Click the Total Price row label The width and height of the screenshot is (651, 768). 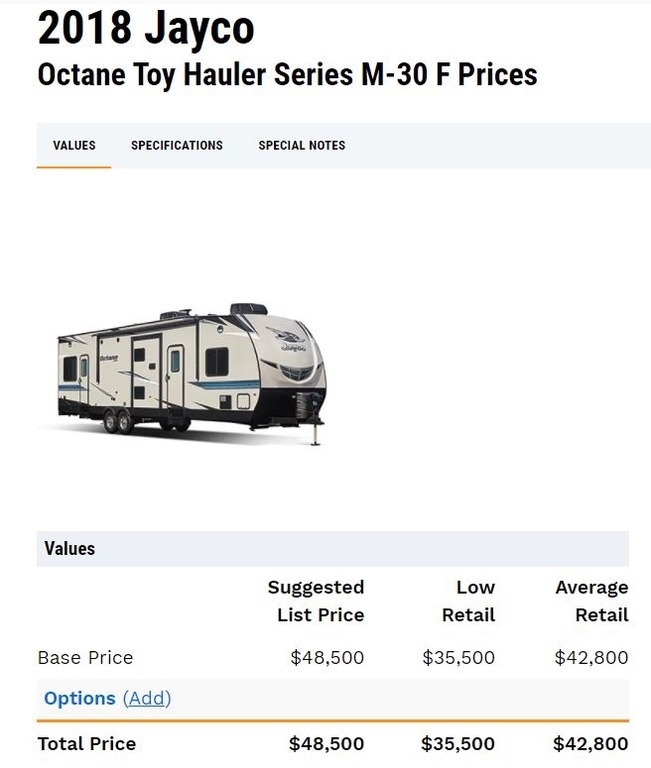pos(86,743)
